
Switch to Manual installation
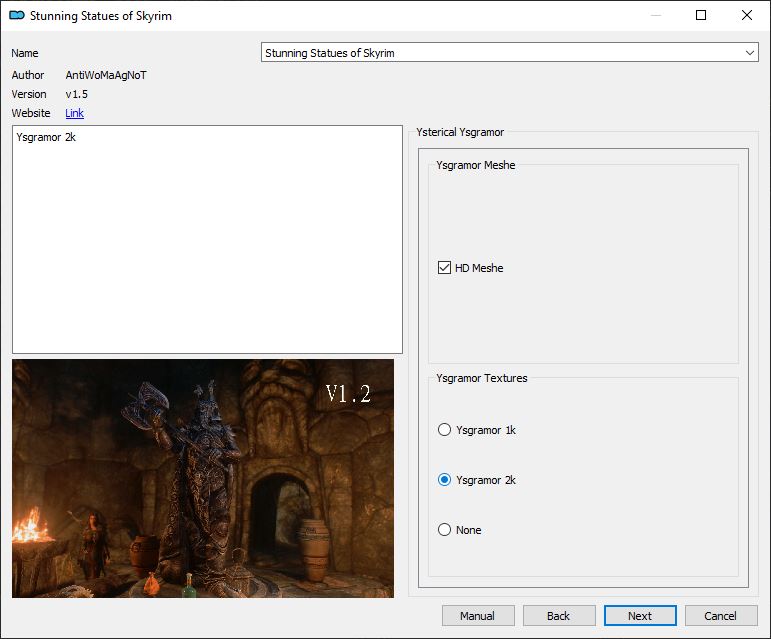(478, 616)
